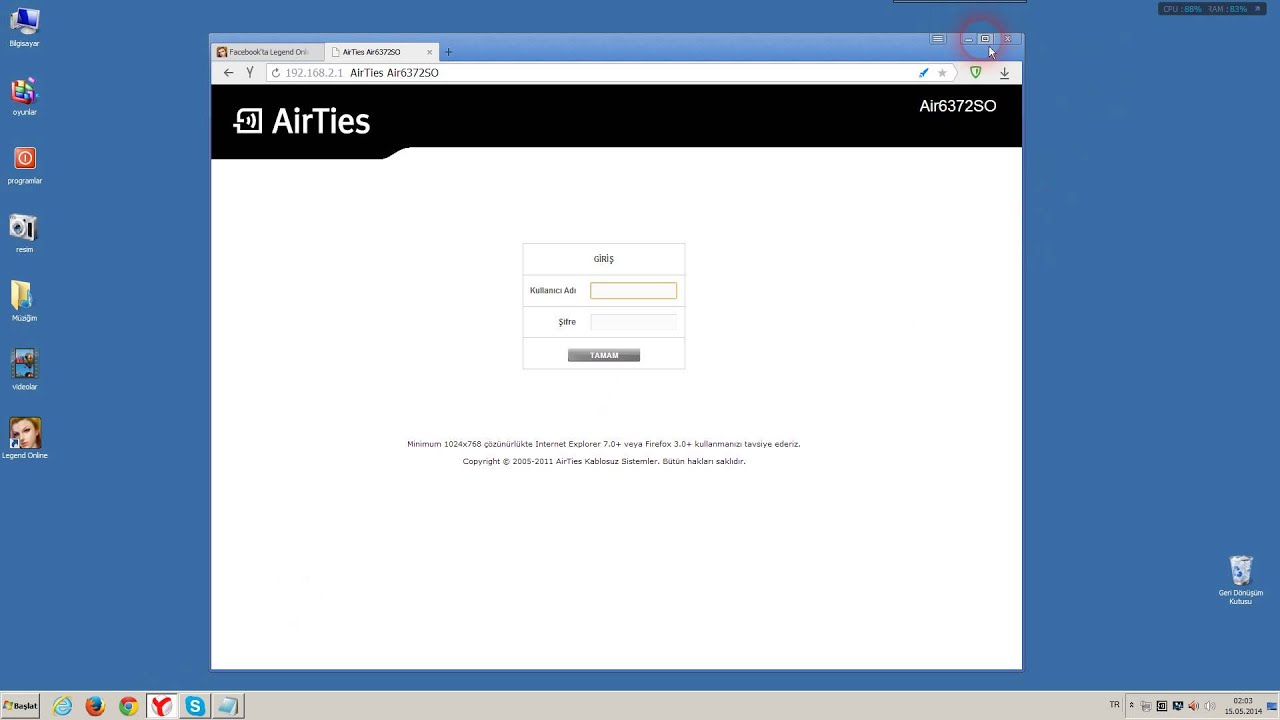Click the TAMAM login button
This screenshot has width=1280, height=720.
click(x=604, y=355)
